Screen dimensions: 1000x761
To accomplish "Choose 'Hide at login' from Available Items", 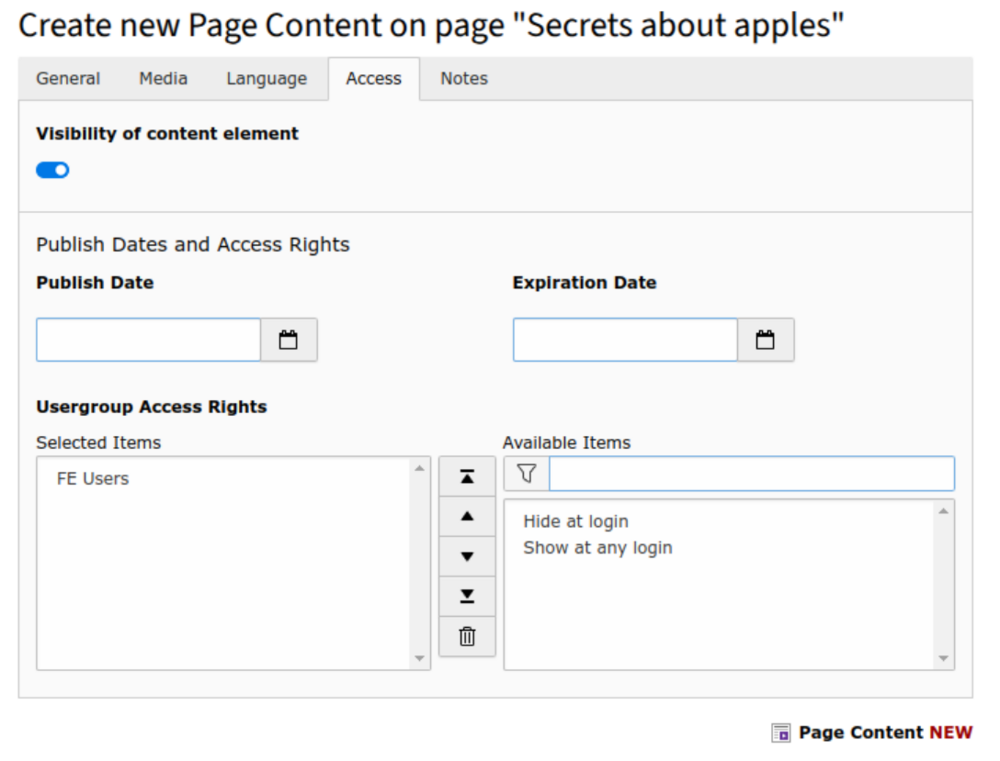I will pyautogui.click(x=576, y=522).
